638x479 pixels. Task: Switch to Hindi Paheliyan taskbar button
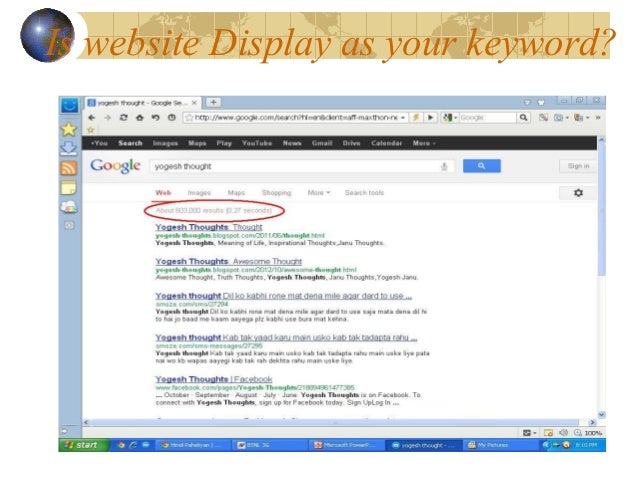point(194,445)
